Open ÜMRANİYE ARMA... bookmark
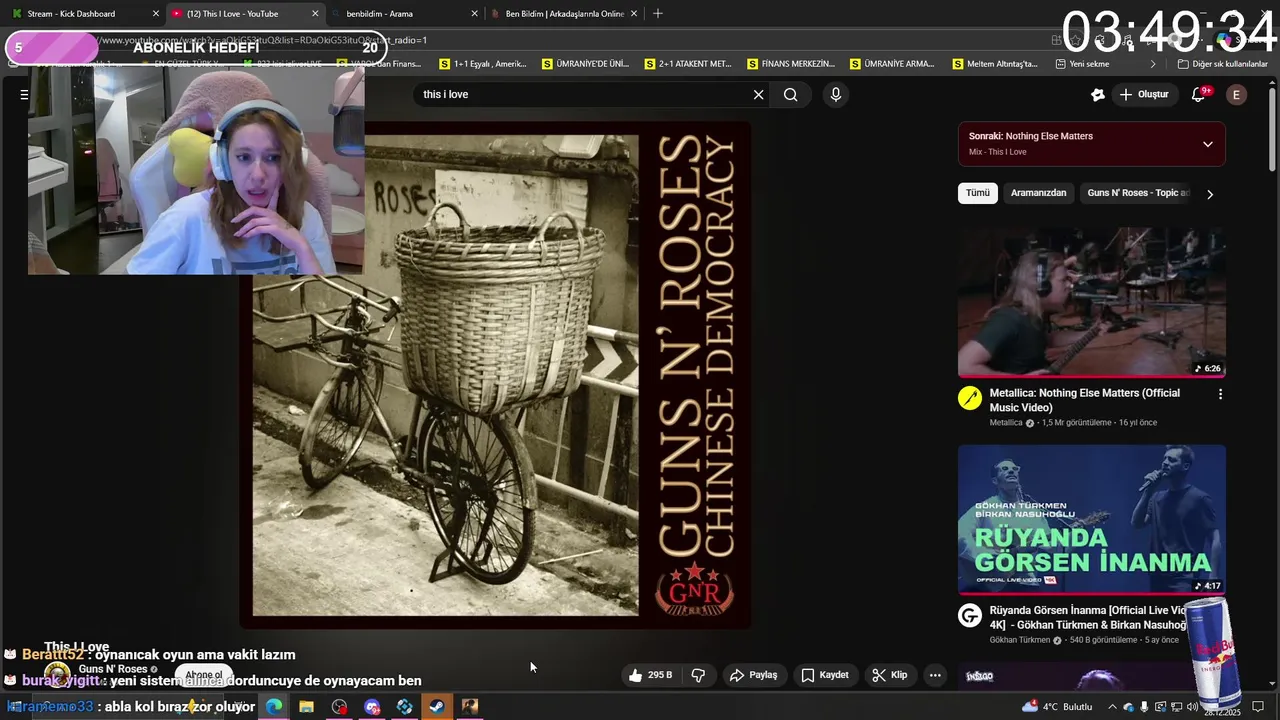 pos(893,64)
